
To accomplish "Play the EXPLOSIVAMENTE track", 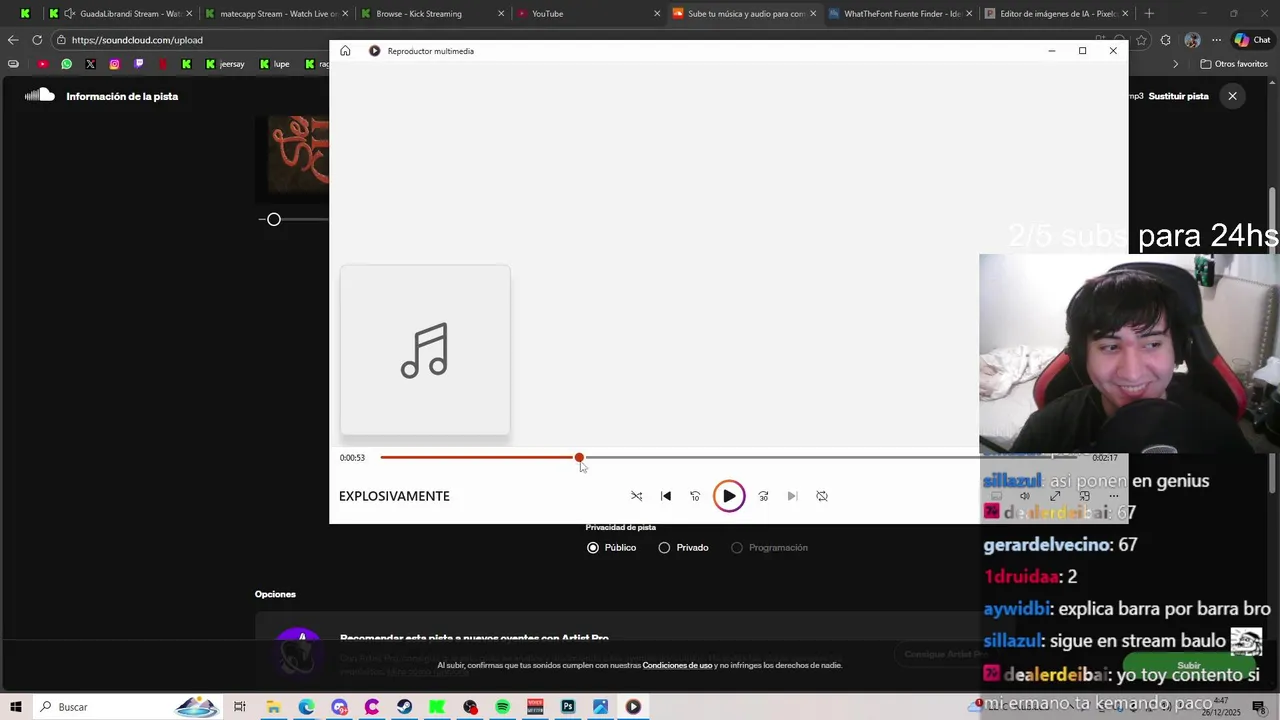I will coord(729,496).
